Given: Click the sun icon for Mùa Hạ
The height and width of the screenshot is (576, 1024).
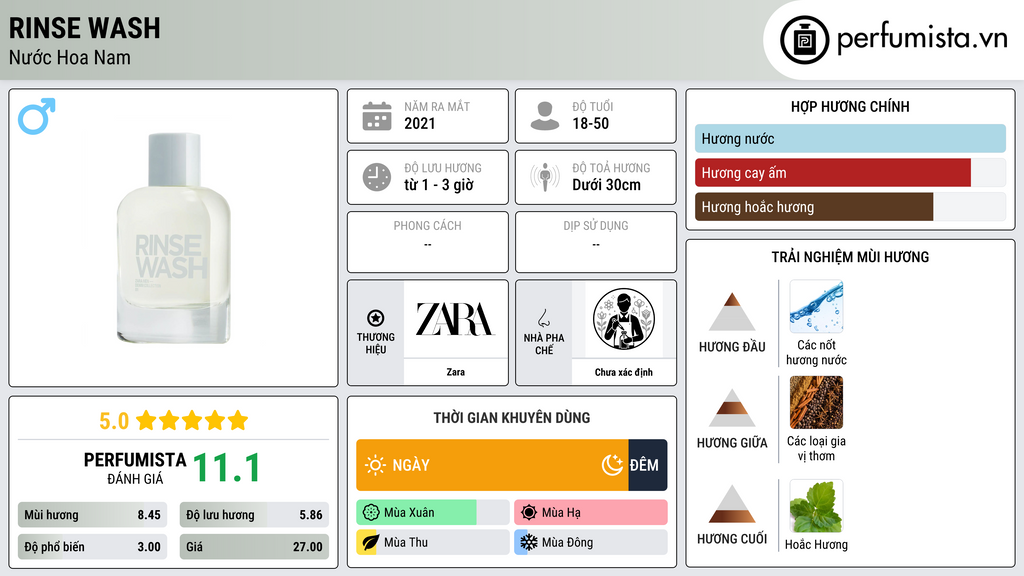Looking at the screenshot, I should tap(529, 513).
